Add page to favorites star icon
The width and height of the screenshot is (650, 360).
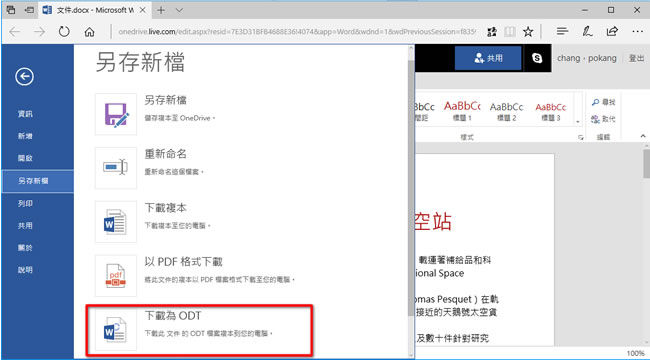(x=528, y=32)
